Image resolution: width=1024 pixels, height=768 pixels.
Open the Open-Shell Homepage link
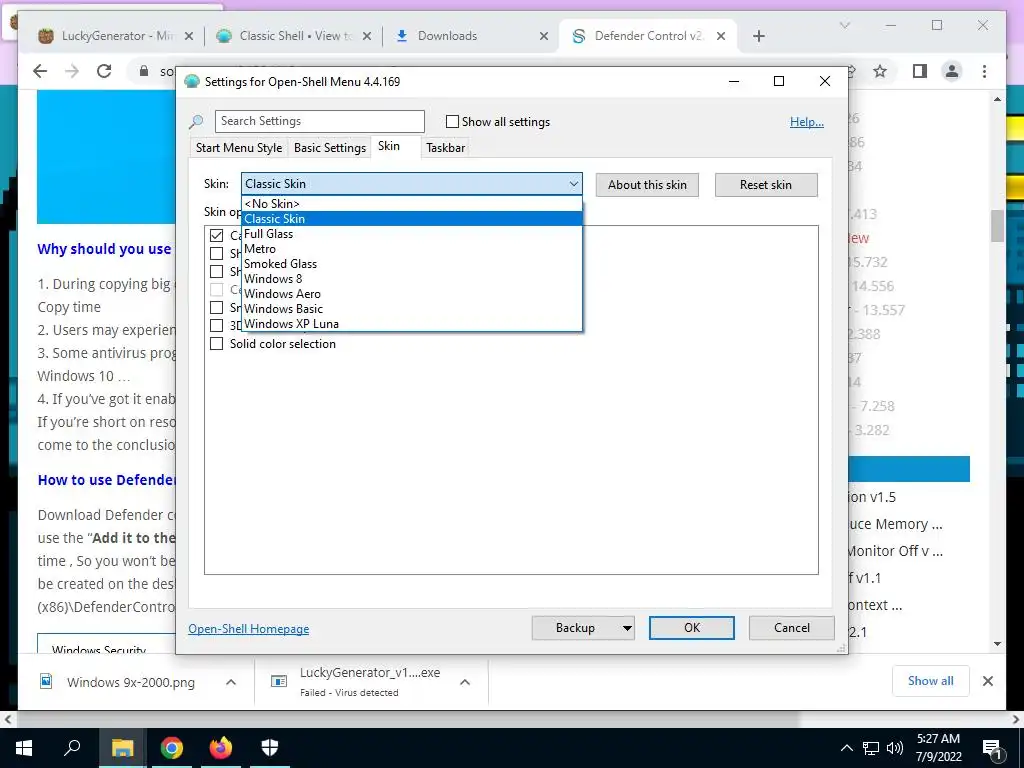coord(249,629)
